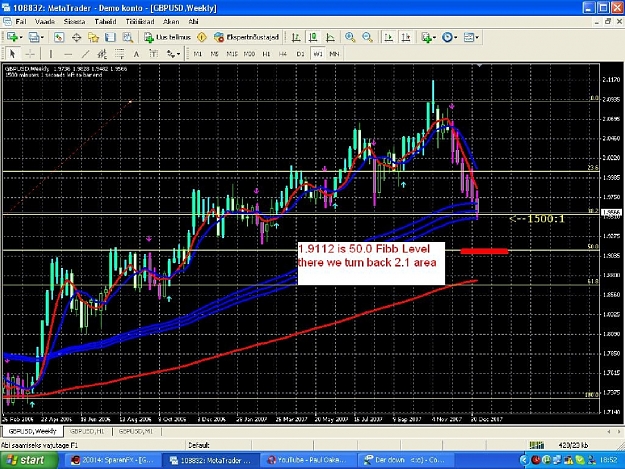The height and width of the screenshot is (469, 625).
Task: Open the Fail menu
Action: (21, 22)
